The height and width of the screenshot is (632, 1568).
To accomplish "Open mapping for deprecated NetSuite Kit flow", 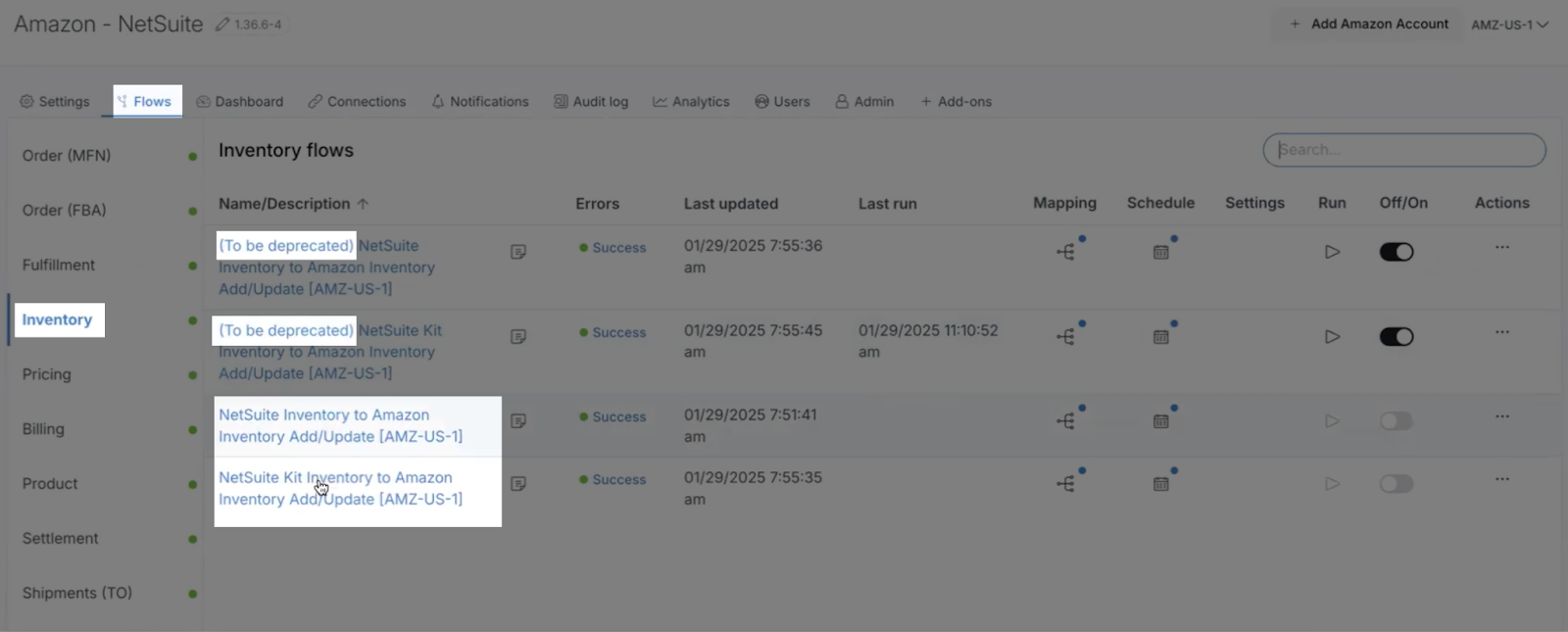I will pos(1065,336).
